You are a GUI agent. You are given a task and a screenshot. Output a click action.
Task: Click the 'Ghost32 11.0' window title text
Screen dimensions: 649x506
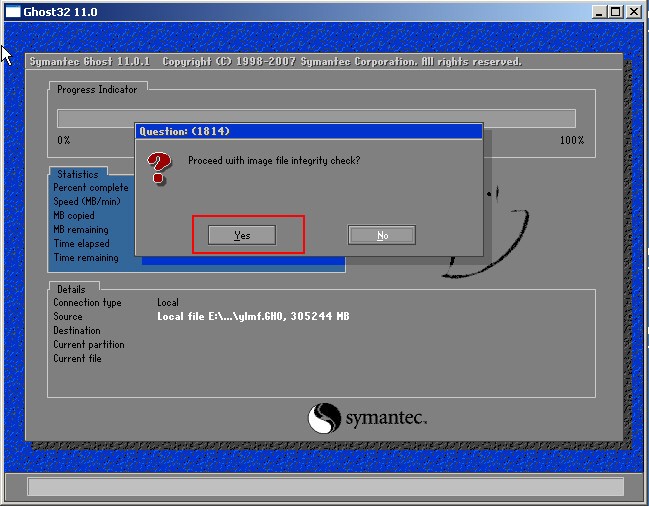[x=60, y=12]
